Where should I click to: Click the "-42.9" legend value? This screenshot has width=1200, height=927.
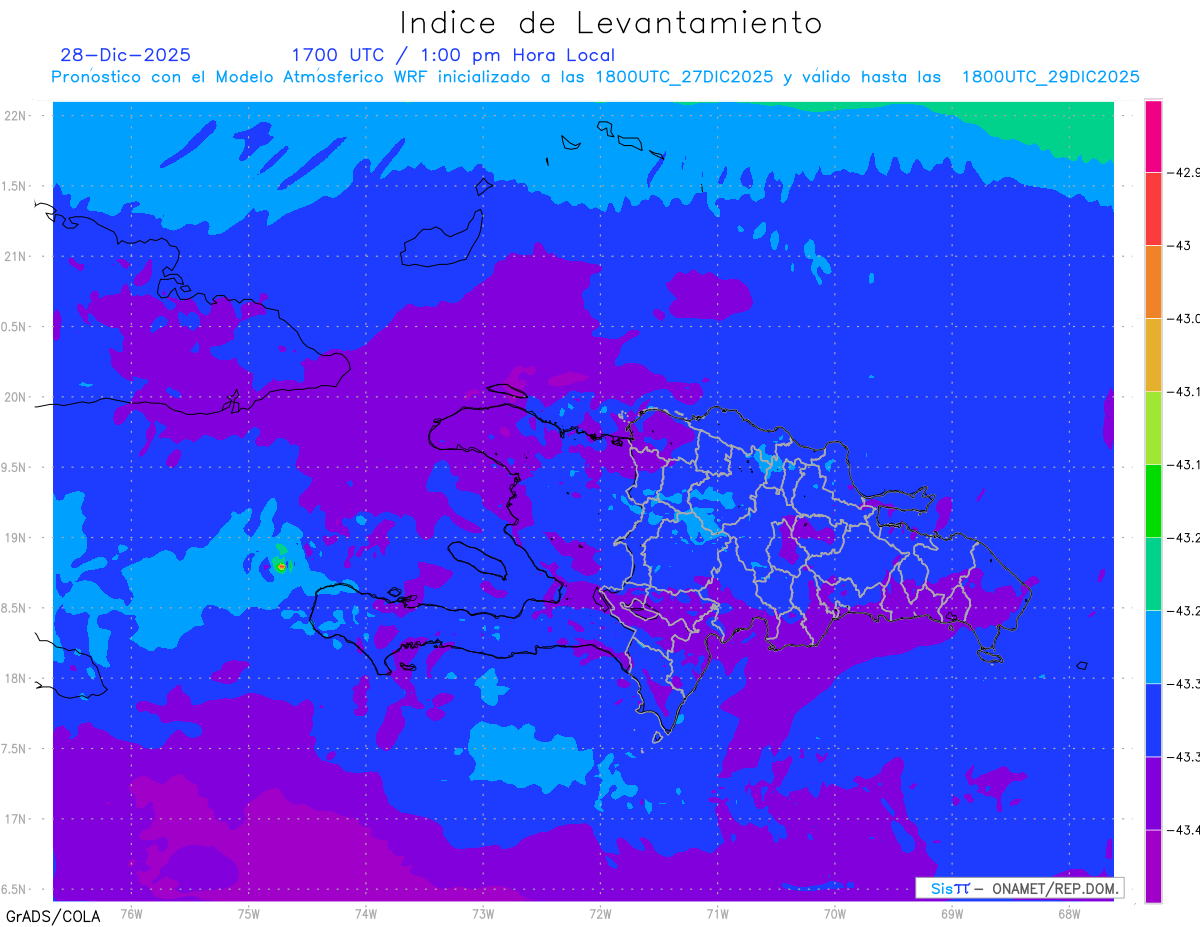pos(1185,172)
